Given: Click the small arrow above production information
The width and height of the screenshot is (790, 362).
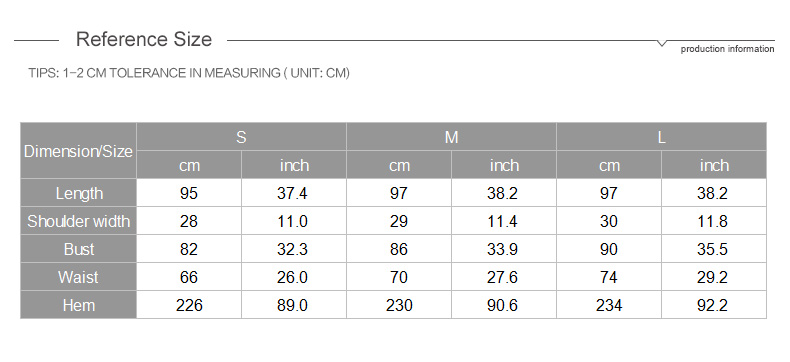Looking at the screenshot, I should coord(662,43).
